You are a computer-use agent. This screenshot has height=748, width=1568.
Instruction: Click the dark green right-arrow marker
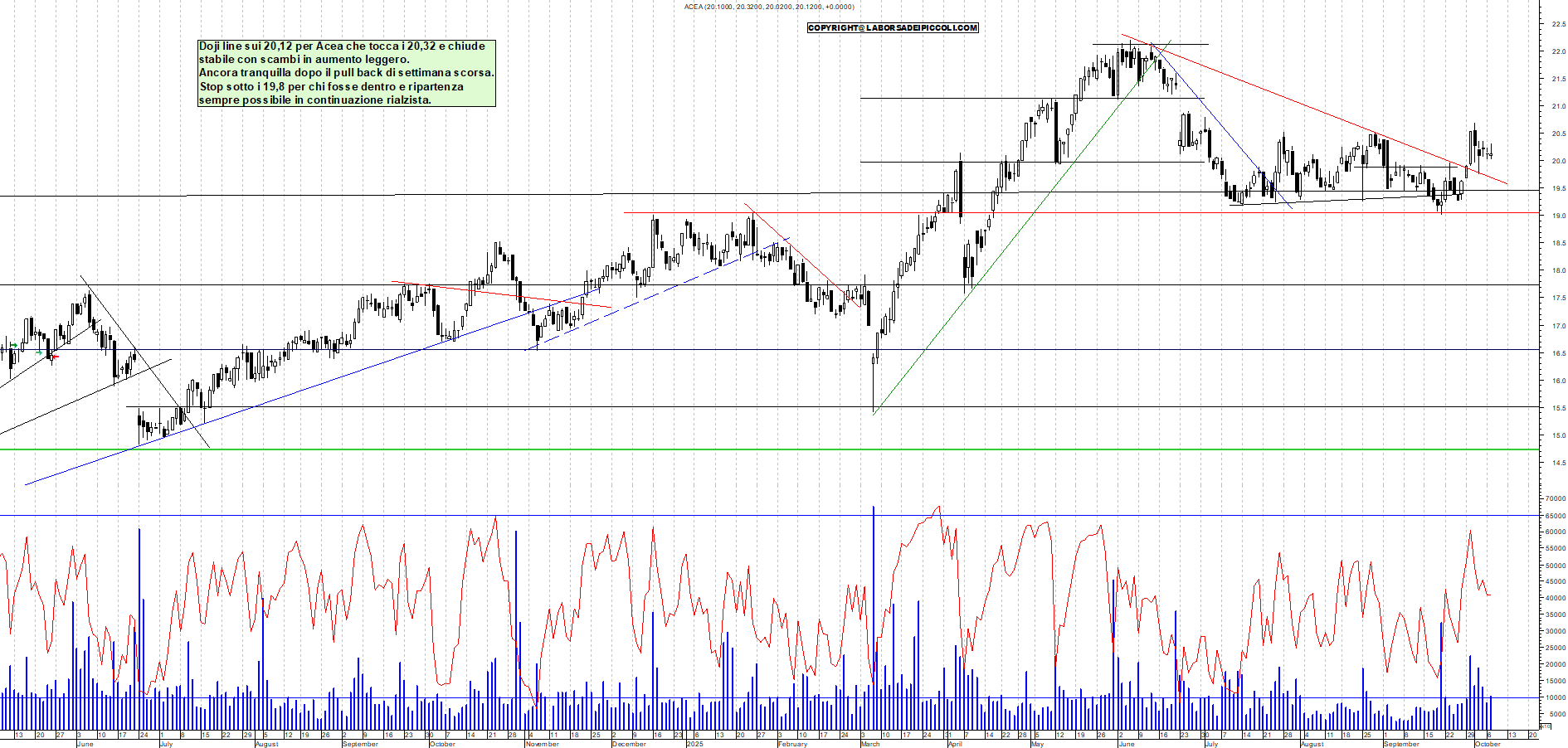pos(13,345)
